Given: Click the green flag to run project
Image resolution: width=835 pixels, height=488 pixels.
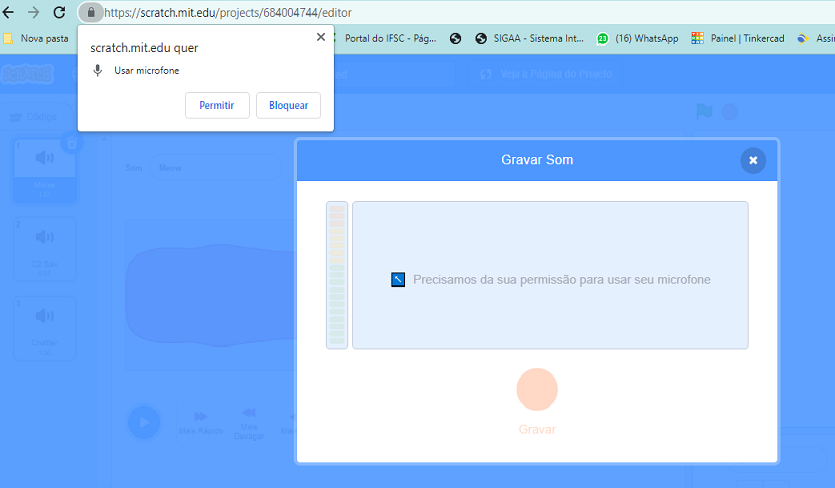Looking at the screenshot, I should pyautogui.click(x=704, y=112).
